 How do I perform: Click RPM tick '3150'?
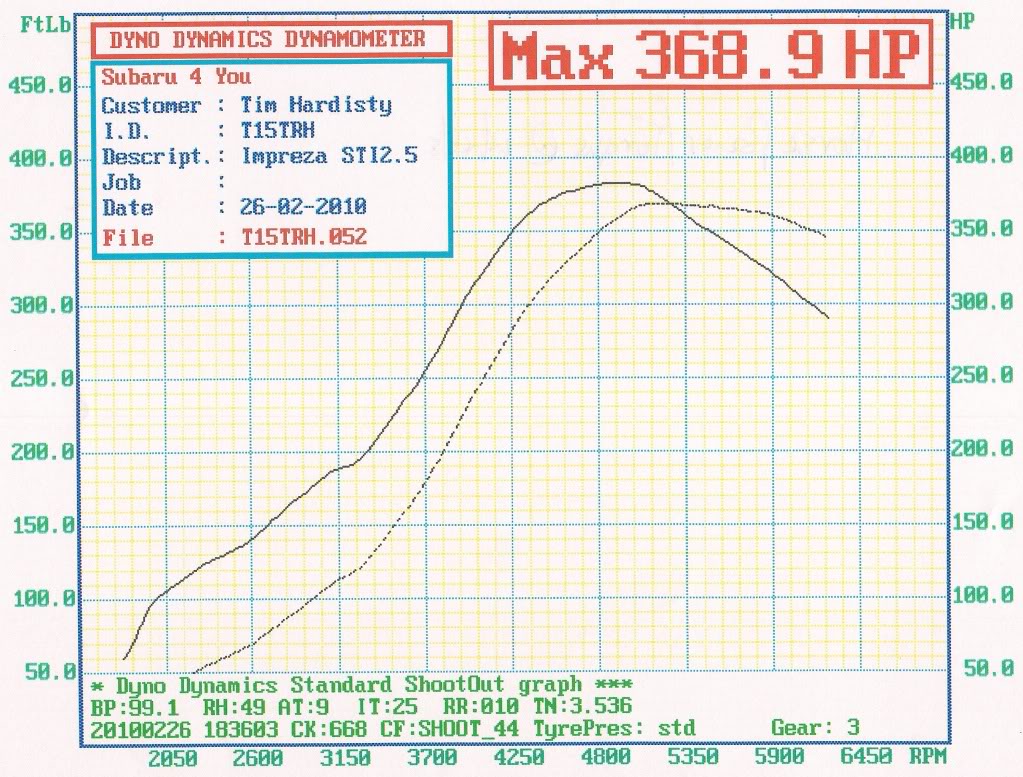(x=345, y=758)
